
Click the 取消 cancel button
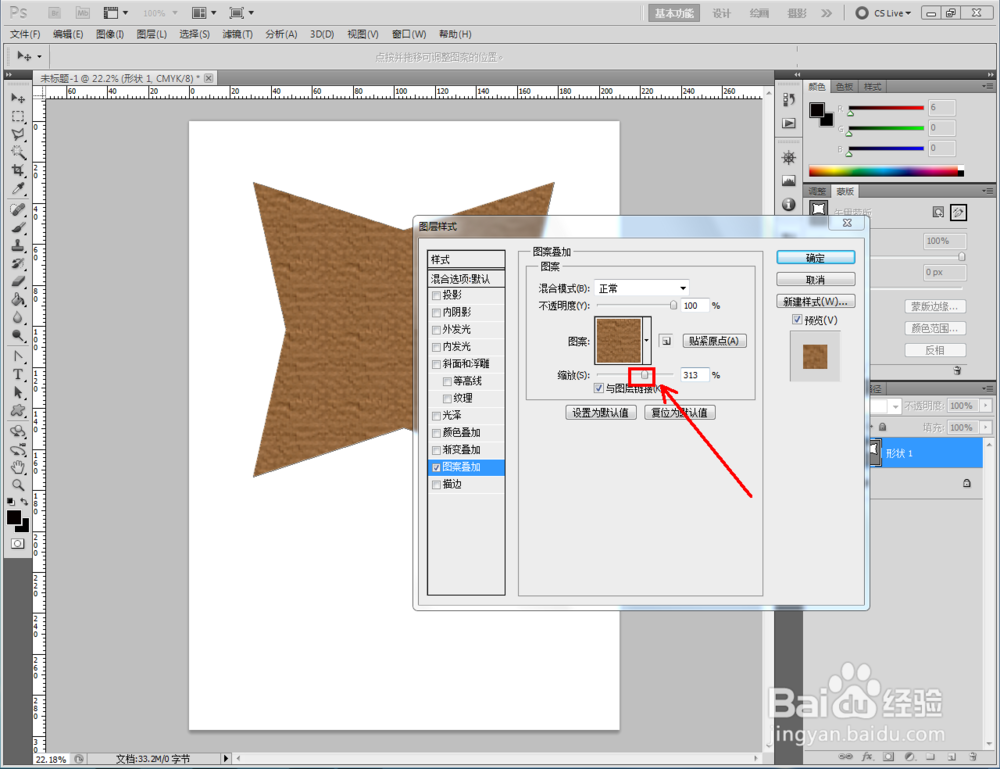point(816,279)
